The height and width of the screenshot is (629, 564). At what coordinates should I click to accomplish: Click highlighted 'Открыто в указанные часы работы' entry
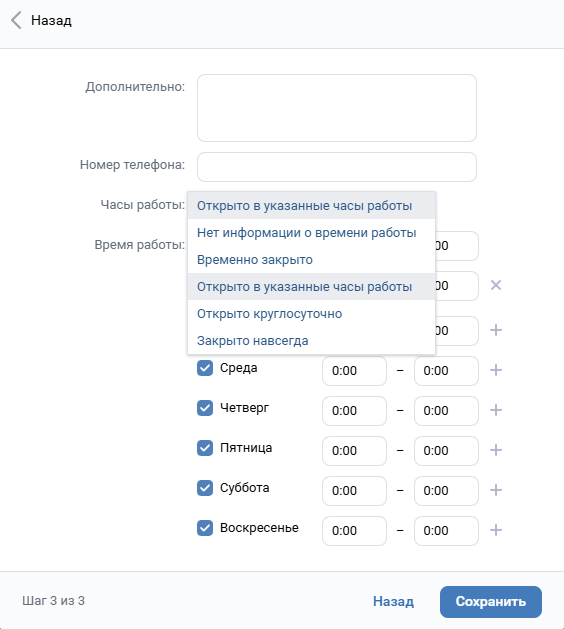click(311, 287)
